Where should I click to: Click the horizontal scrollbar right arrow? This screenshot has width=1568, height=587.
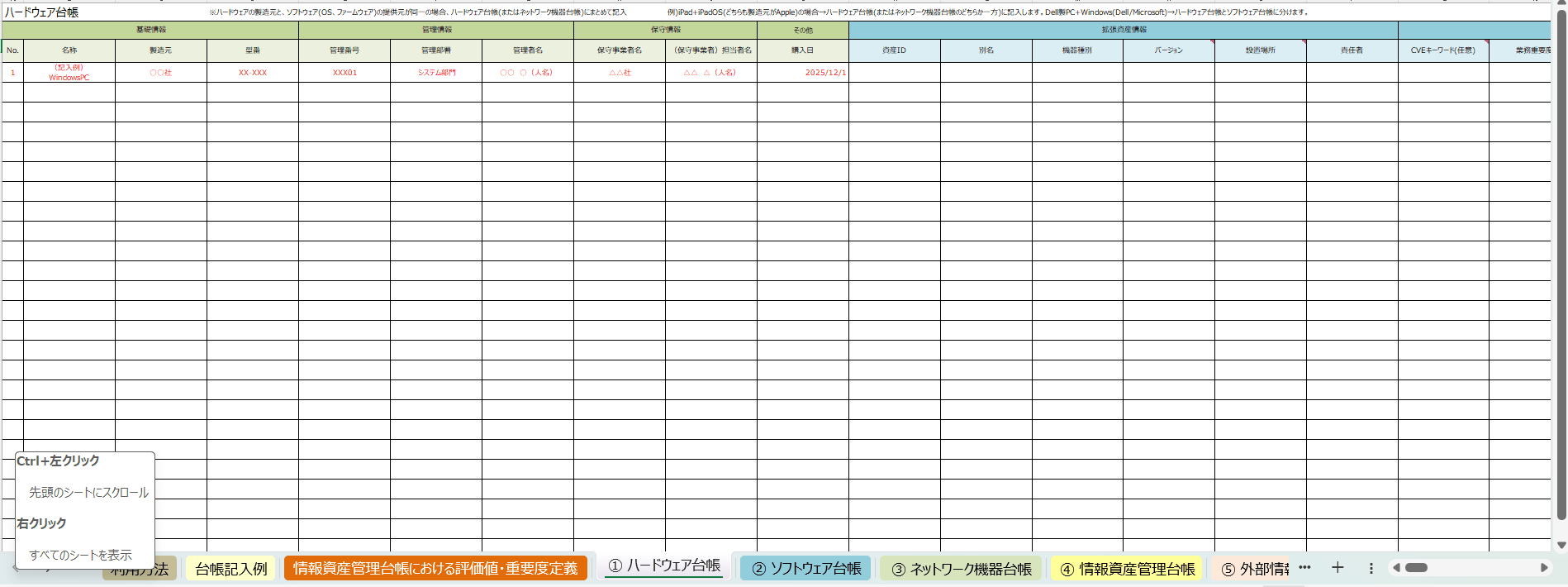click(x=1544, y=568)
